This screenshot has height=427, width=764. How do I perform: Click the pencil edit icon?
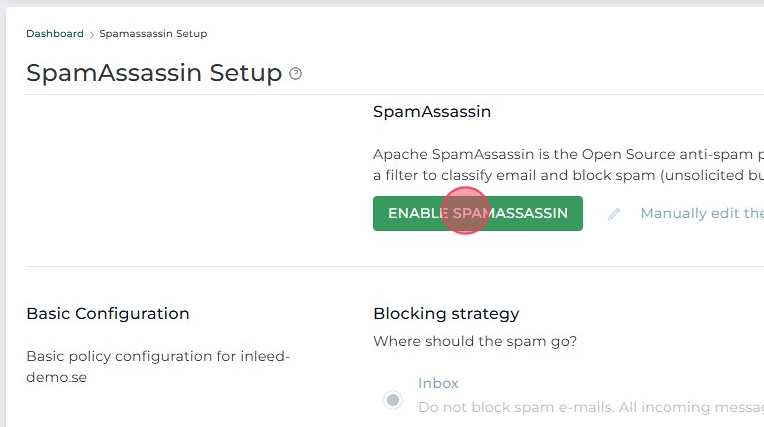point(614,214)
